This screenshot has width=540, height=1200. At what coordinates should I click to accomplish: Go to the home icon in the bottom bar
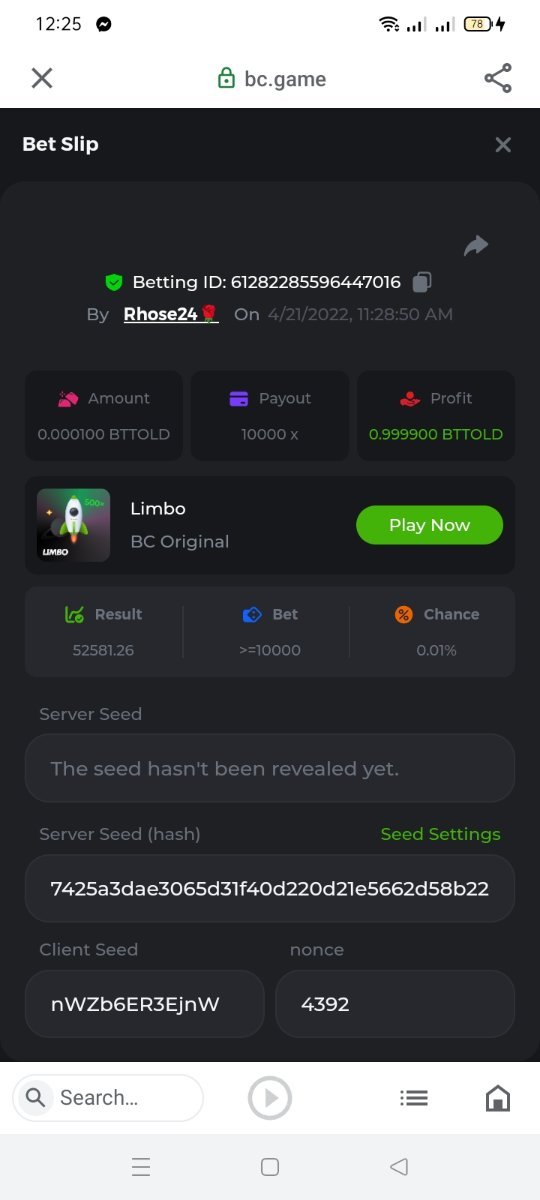[x=497, y=1098]
